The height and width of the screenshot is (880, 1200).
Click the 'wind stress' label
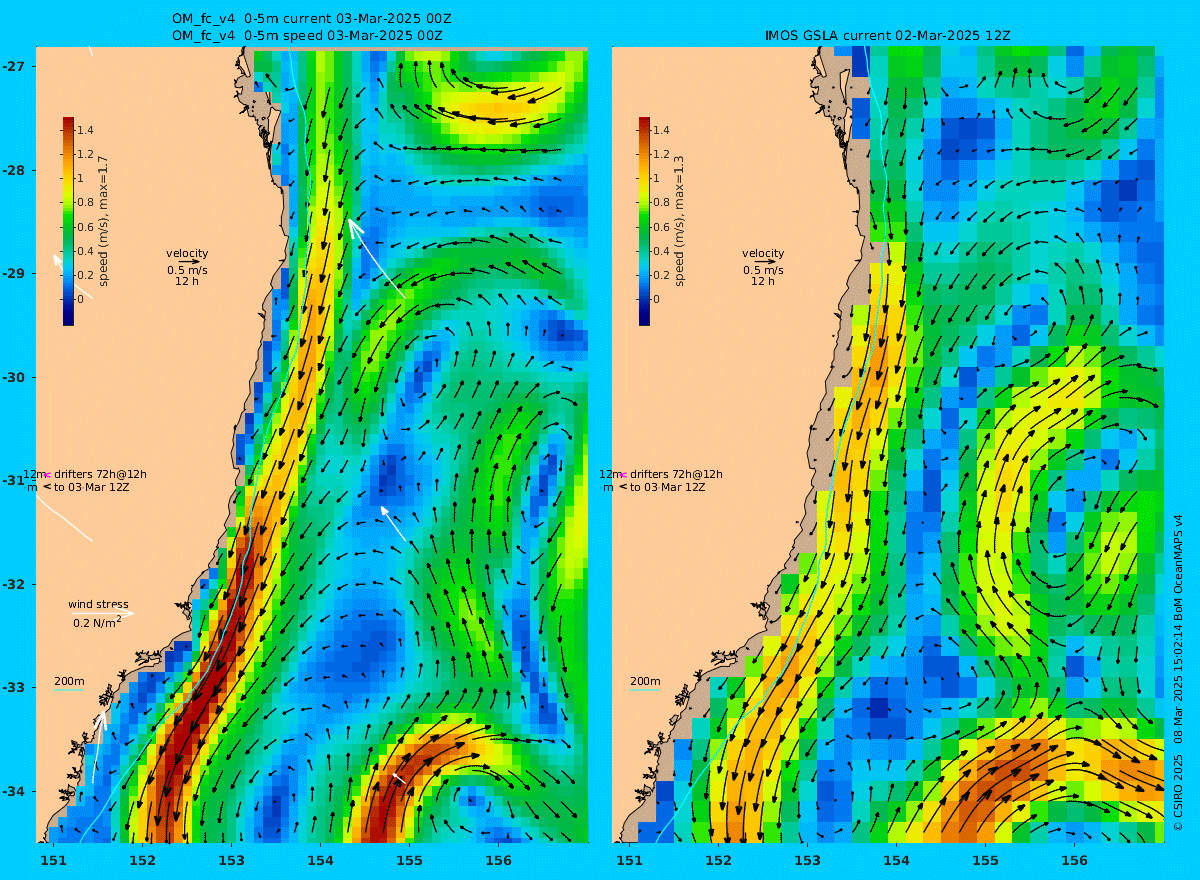tap(98, 604)
